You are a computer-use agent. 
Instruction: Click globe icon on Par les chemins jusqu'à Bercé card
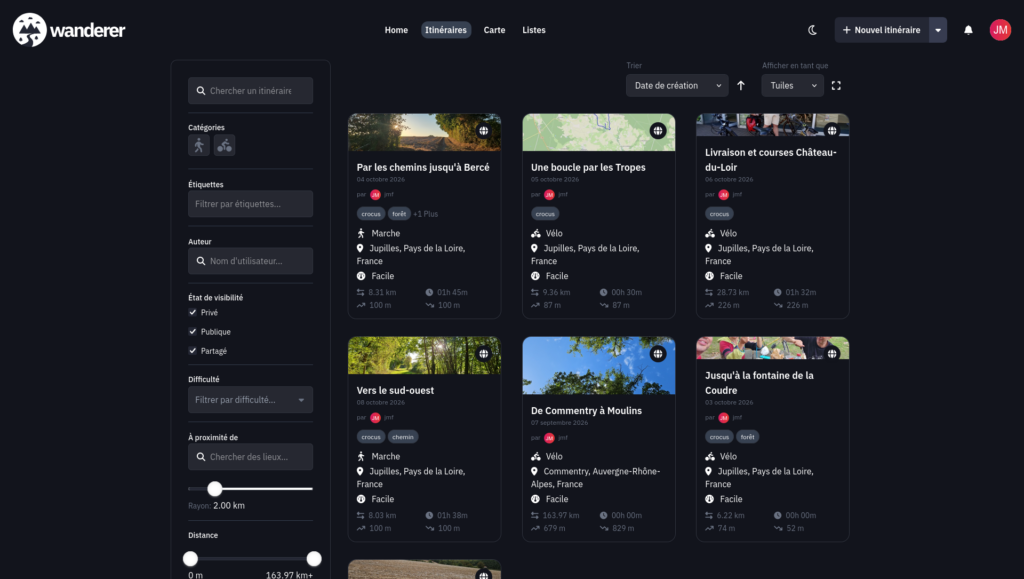tap(483, 131)
